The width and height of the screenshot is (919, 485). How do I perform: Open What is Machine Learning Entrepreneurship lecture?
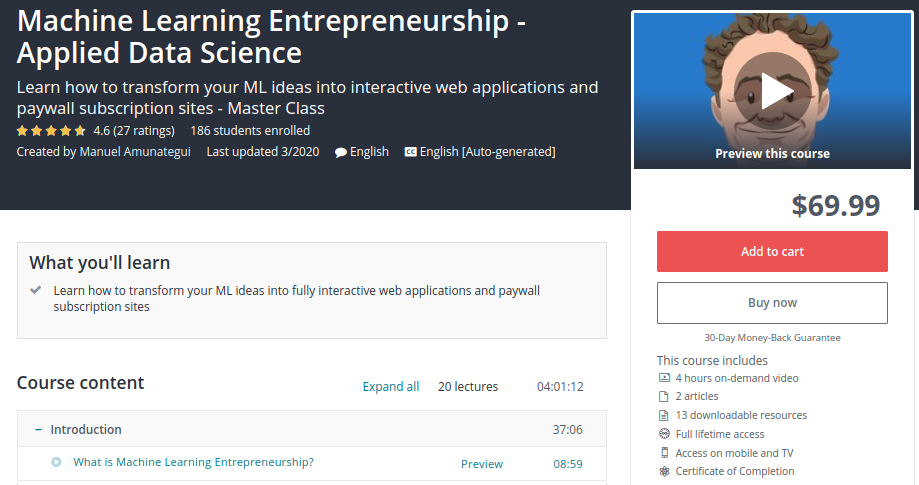click(x=193, y=462)
